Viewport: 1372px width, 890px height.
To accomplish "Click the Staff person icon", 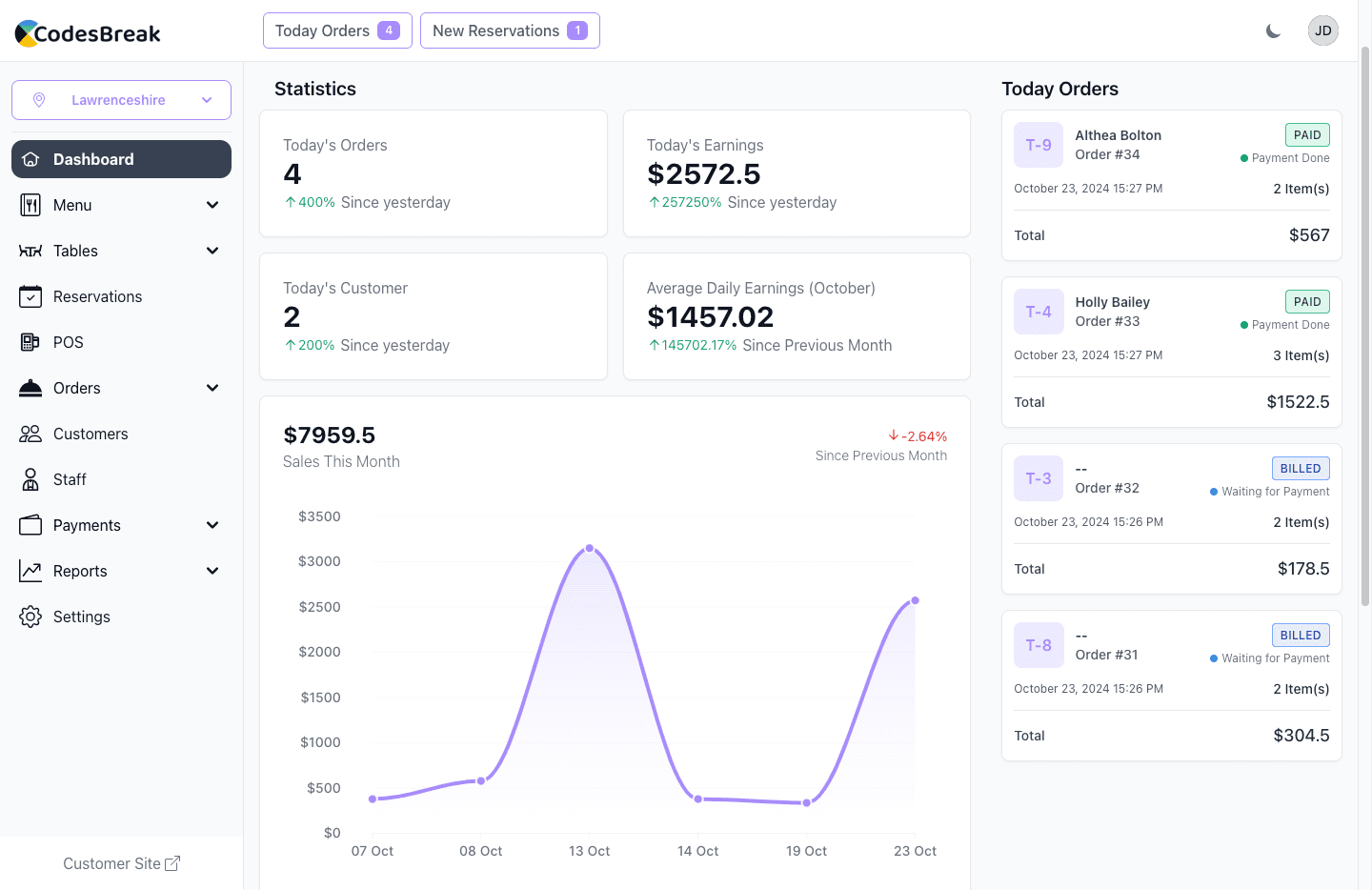I will [x=30, y=479].
